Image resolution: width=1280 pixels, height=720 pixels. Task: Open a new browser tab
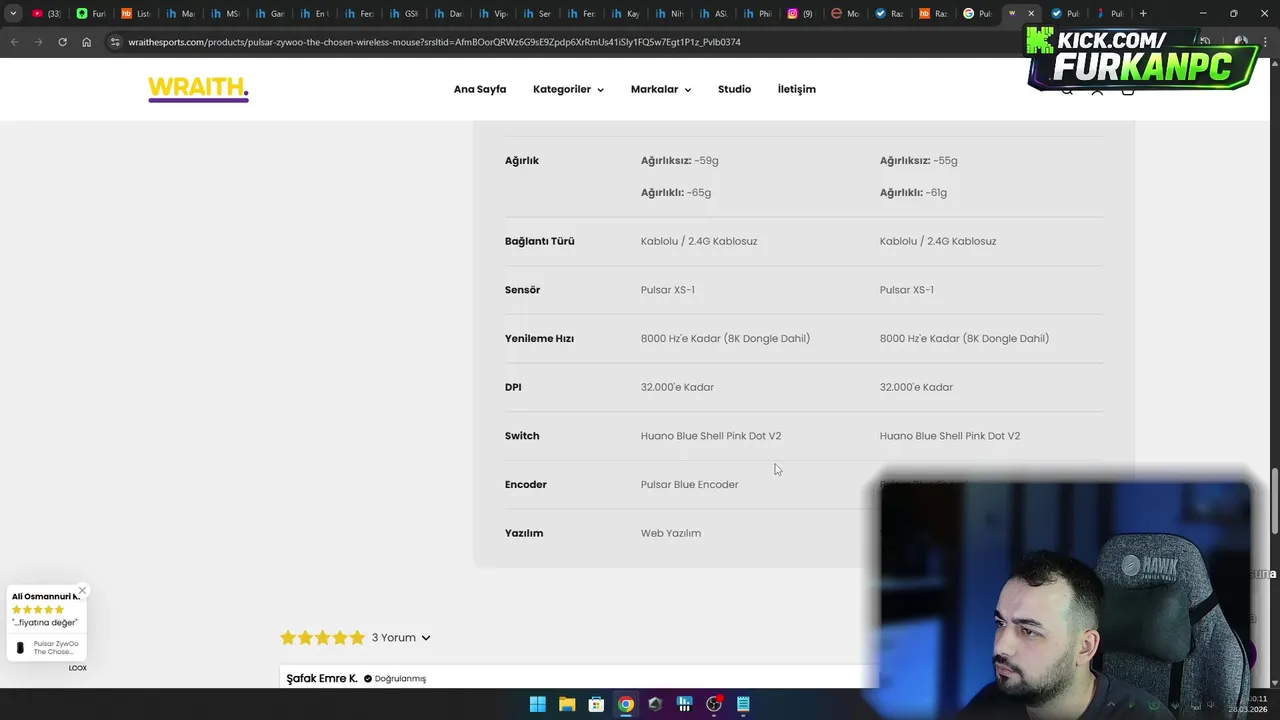point(1143,13)
